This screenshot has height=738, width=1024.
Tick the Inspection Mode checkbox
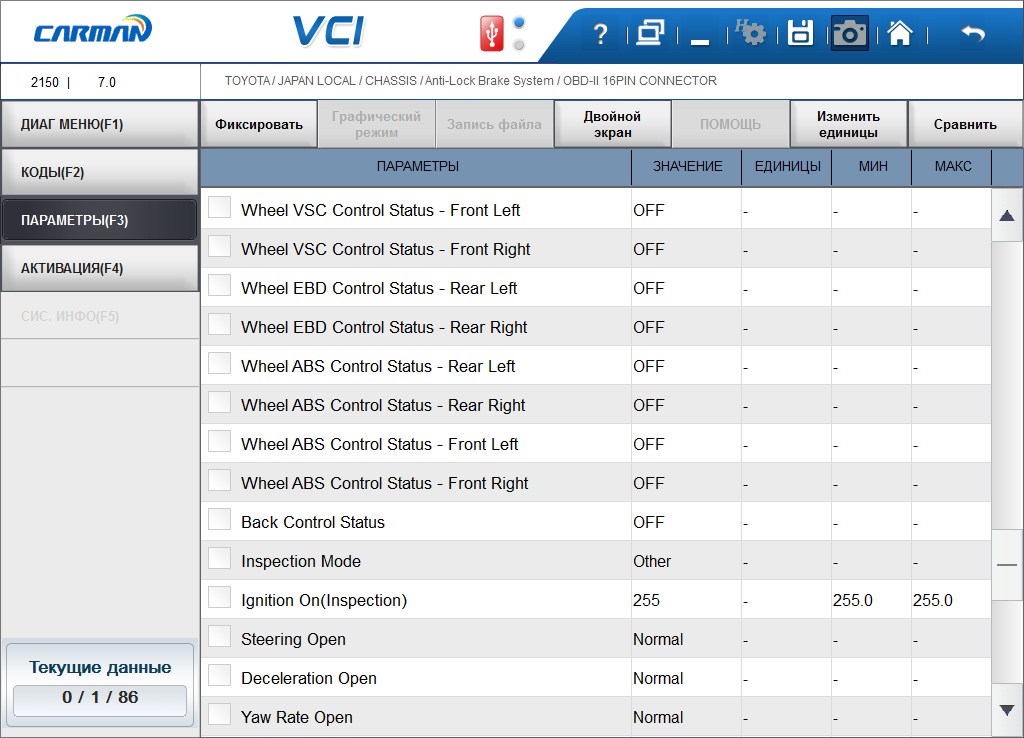219,559
